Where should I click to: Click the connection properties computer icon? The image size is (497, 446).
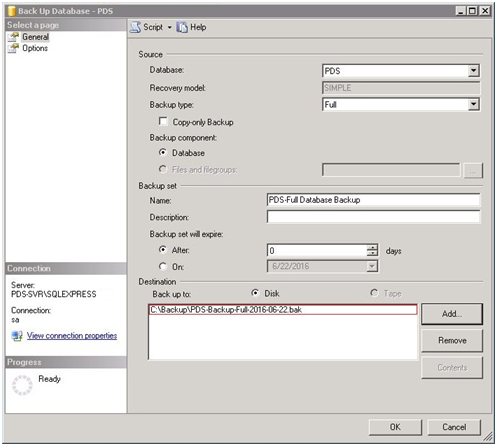coord(17,335)
